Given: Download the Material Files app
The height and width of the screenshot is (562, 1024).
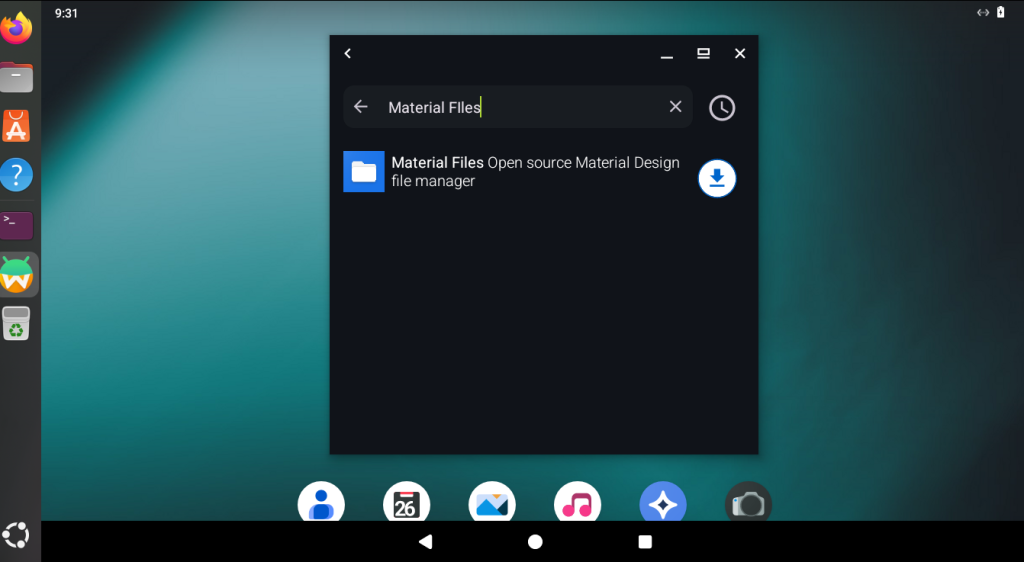Looking at the screenshot, I should pos(716,178).
